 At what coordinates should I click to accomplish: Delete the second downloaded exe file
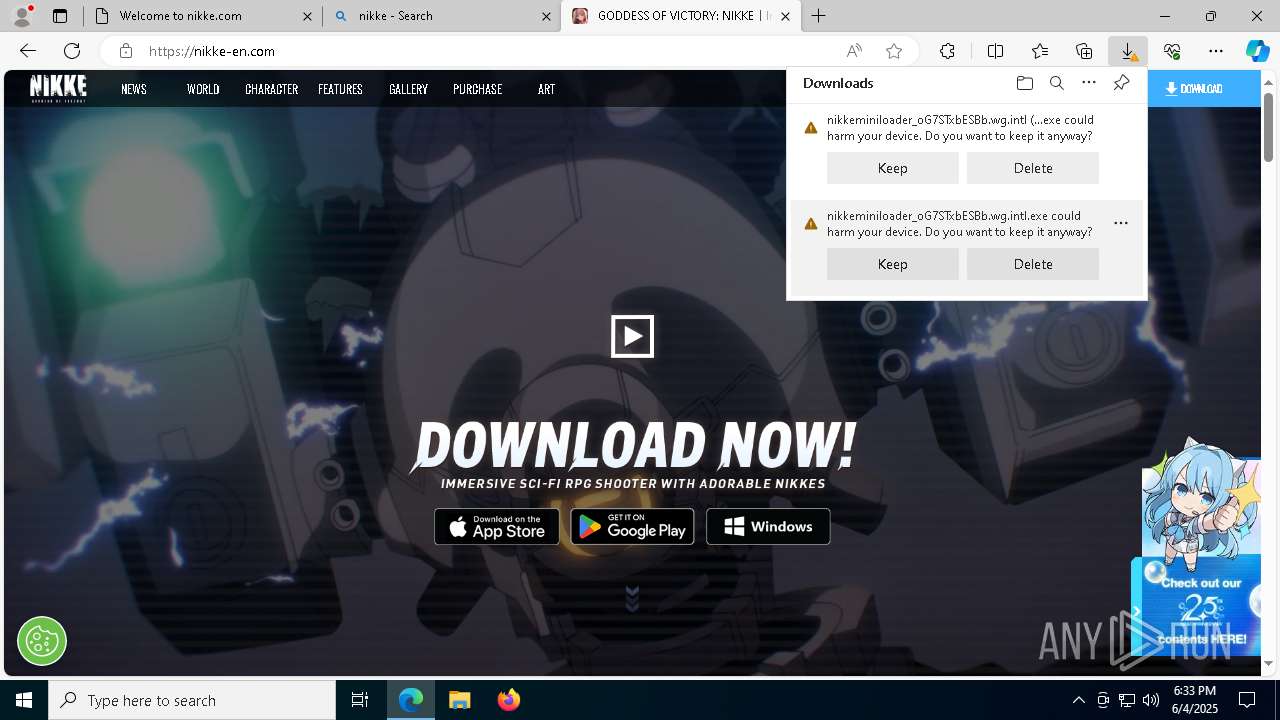[x=1033, y=264]
